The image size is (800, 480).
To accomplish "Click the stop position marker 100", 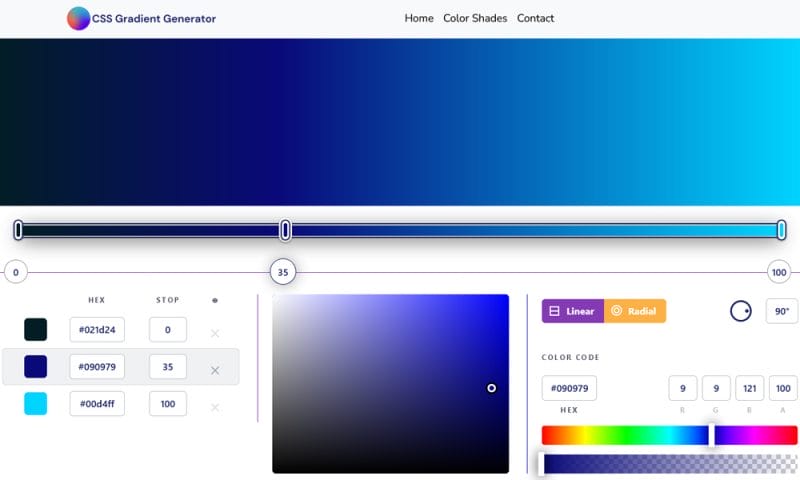I will point(779,272).
